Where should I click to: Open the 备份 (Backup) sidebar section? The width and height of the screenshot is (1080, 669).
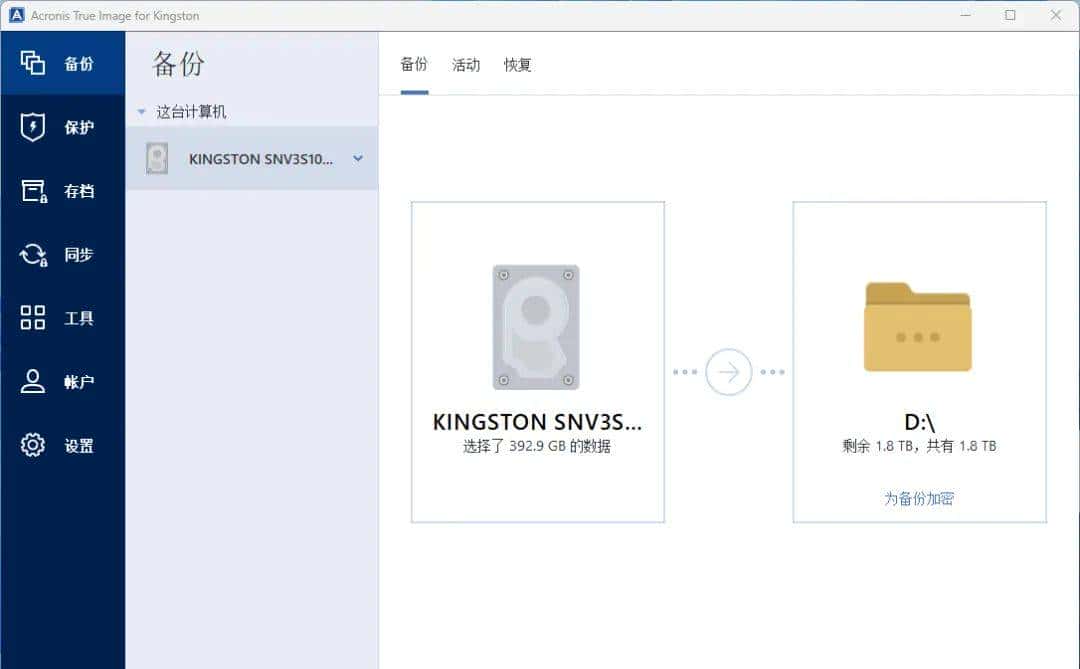pos(63,63)
